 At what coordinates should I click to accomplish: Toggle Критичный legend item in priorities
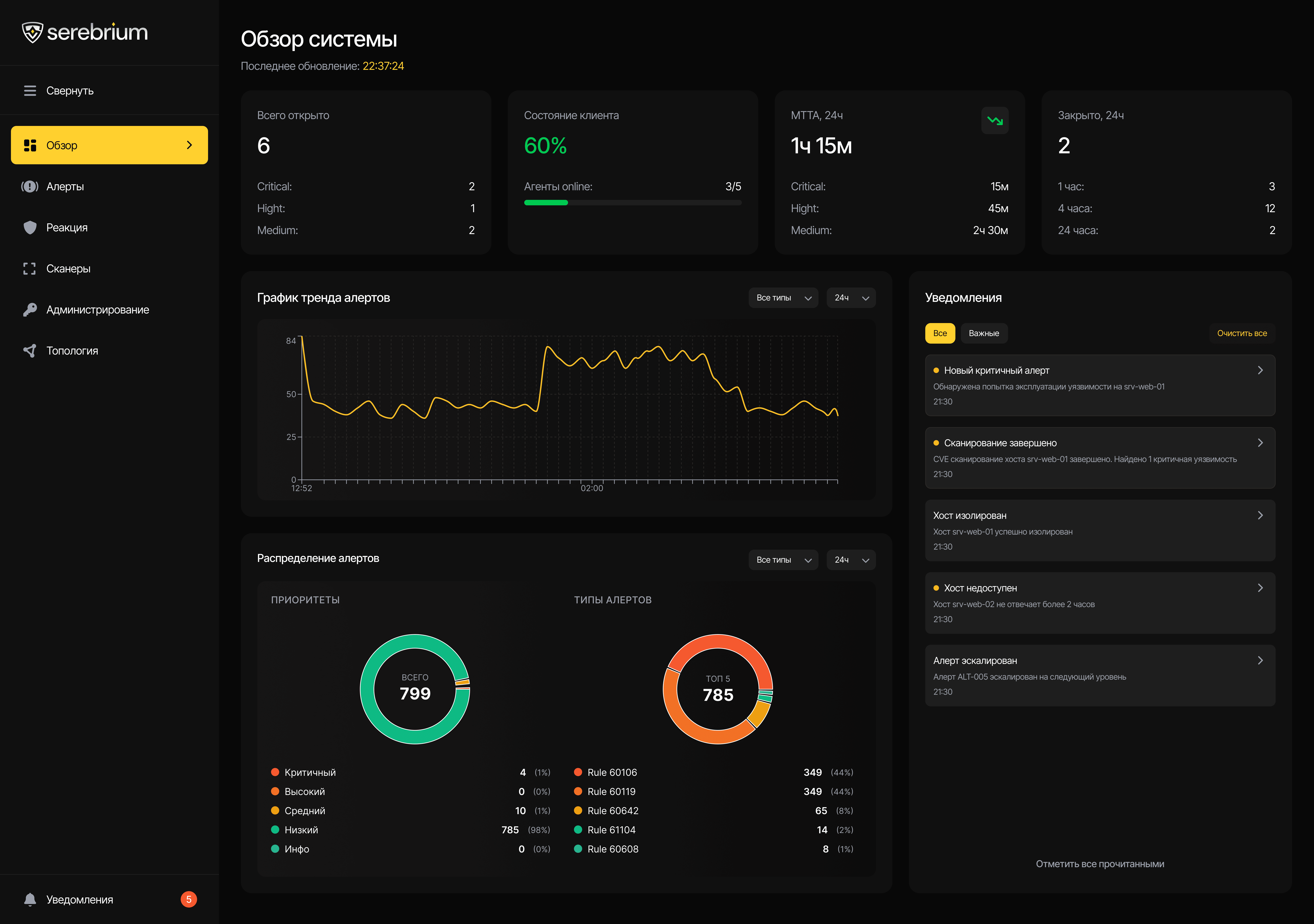point(310,772)
